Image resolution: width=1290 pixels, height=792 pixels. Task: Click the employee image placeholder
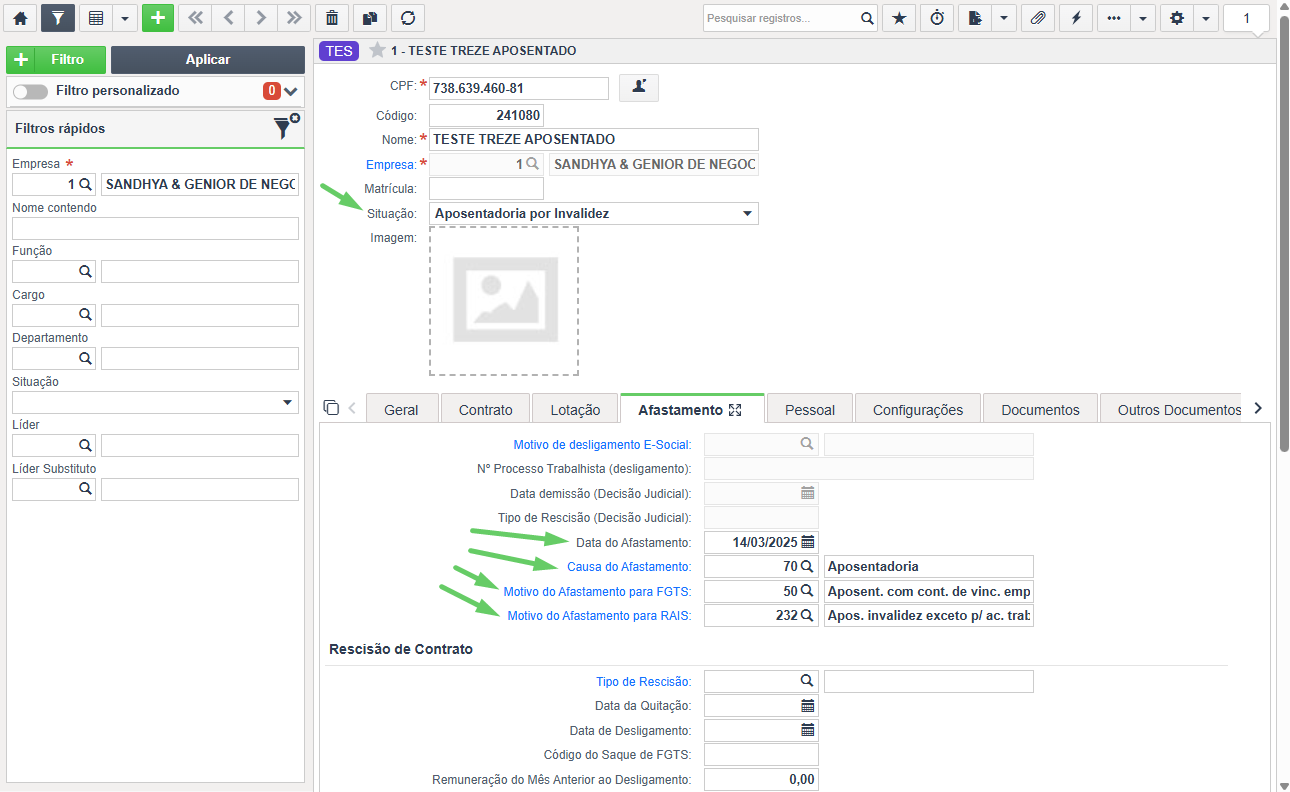(504, 301)
